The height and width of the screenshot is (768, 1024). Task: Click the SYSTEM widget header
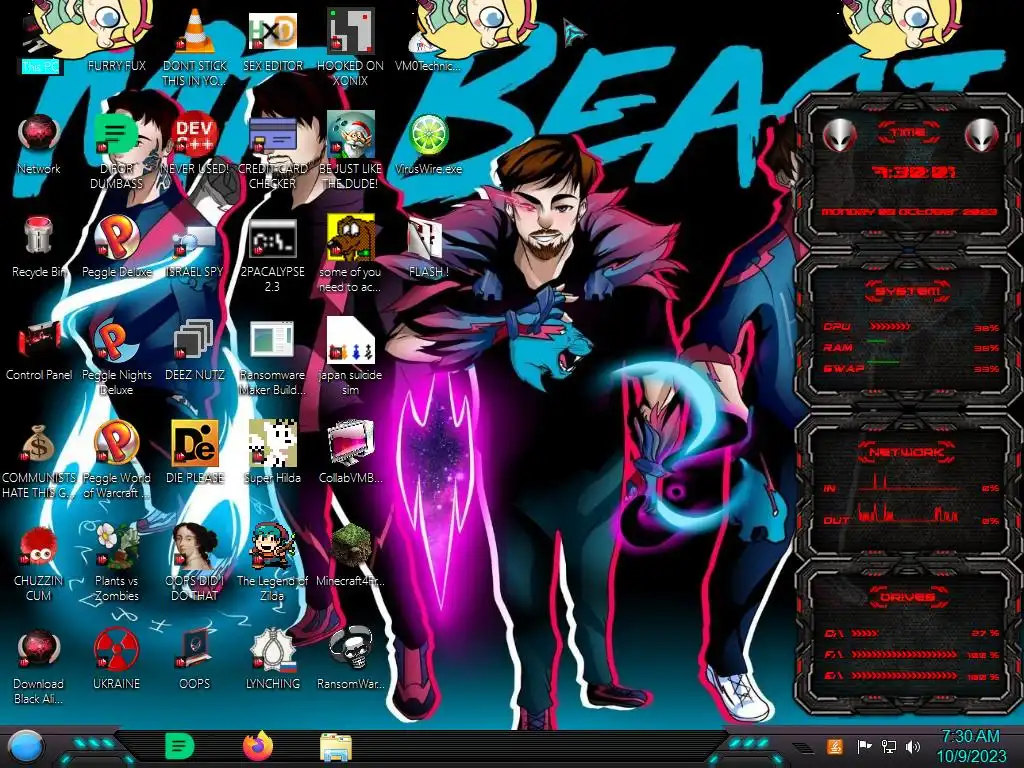(x=907, y=291)
